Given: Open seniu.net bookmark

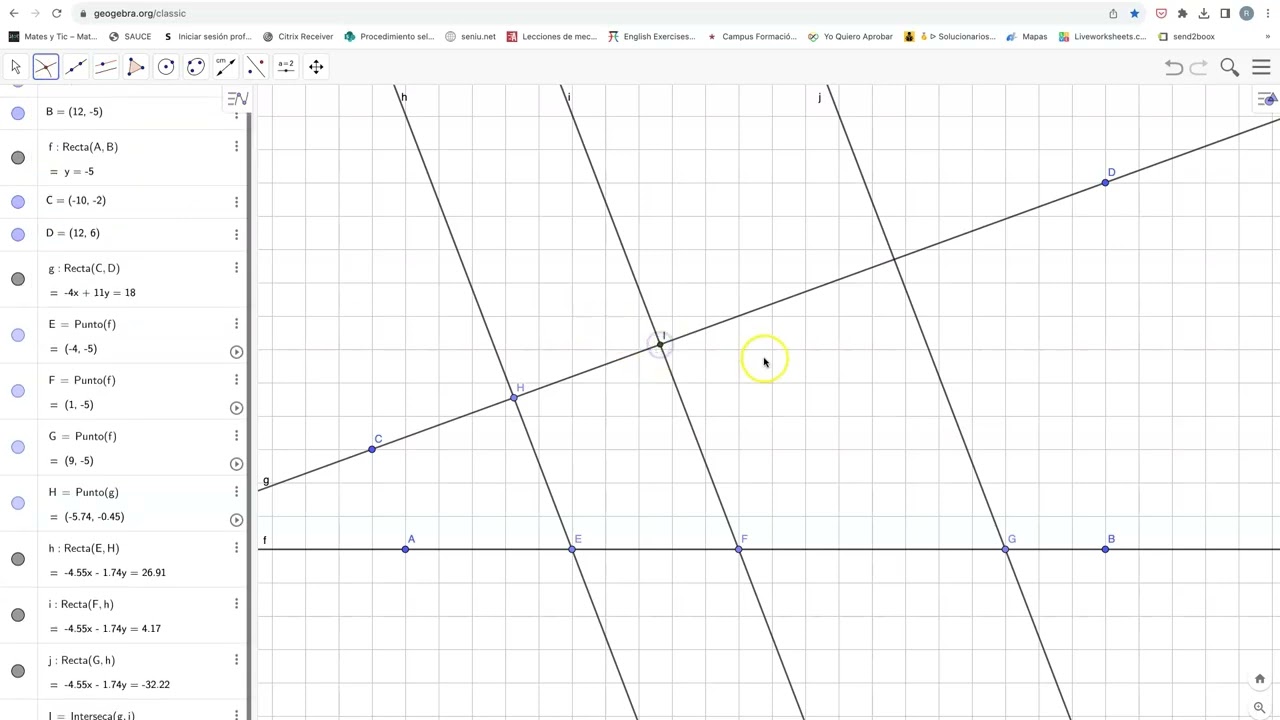Looking at the screenshot, I should tap(470, 36).
